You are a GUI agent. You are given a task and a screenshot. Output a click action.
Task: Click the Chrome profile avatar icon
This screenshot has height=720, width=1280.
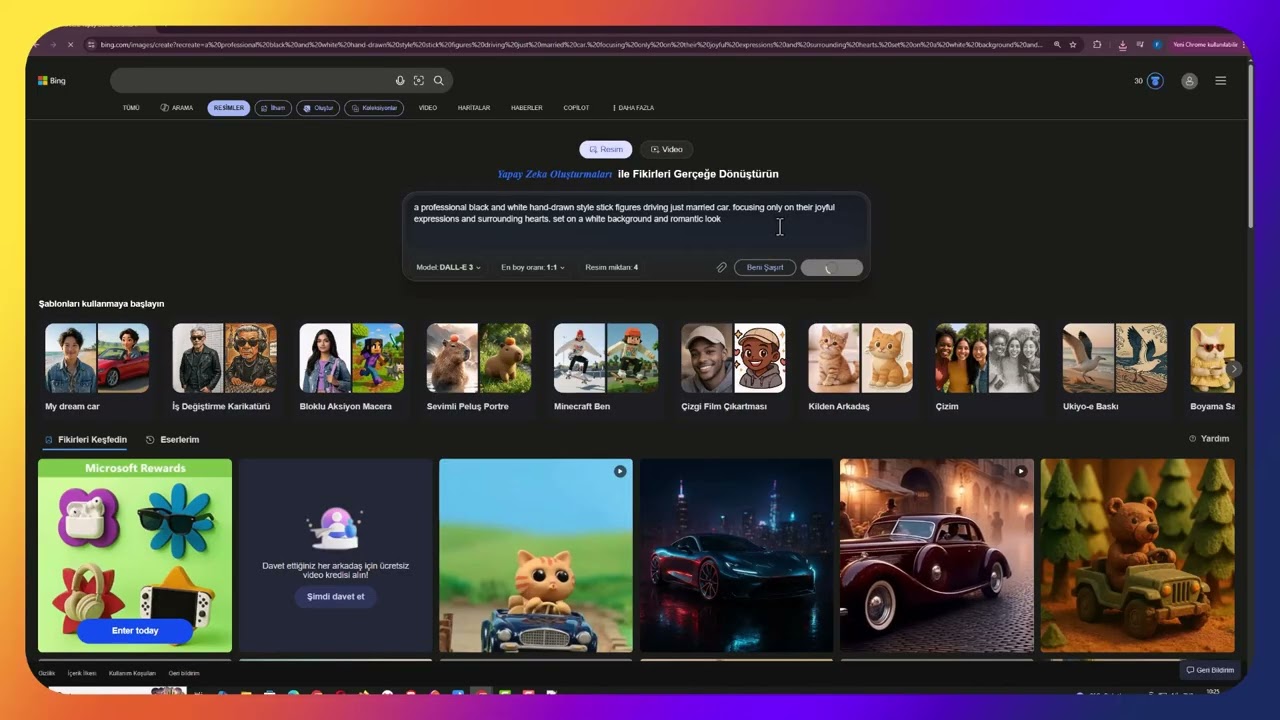tap(1157, 45)
